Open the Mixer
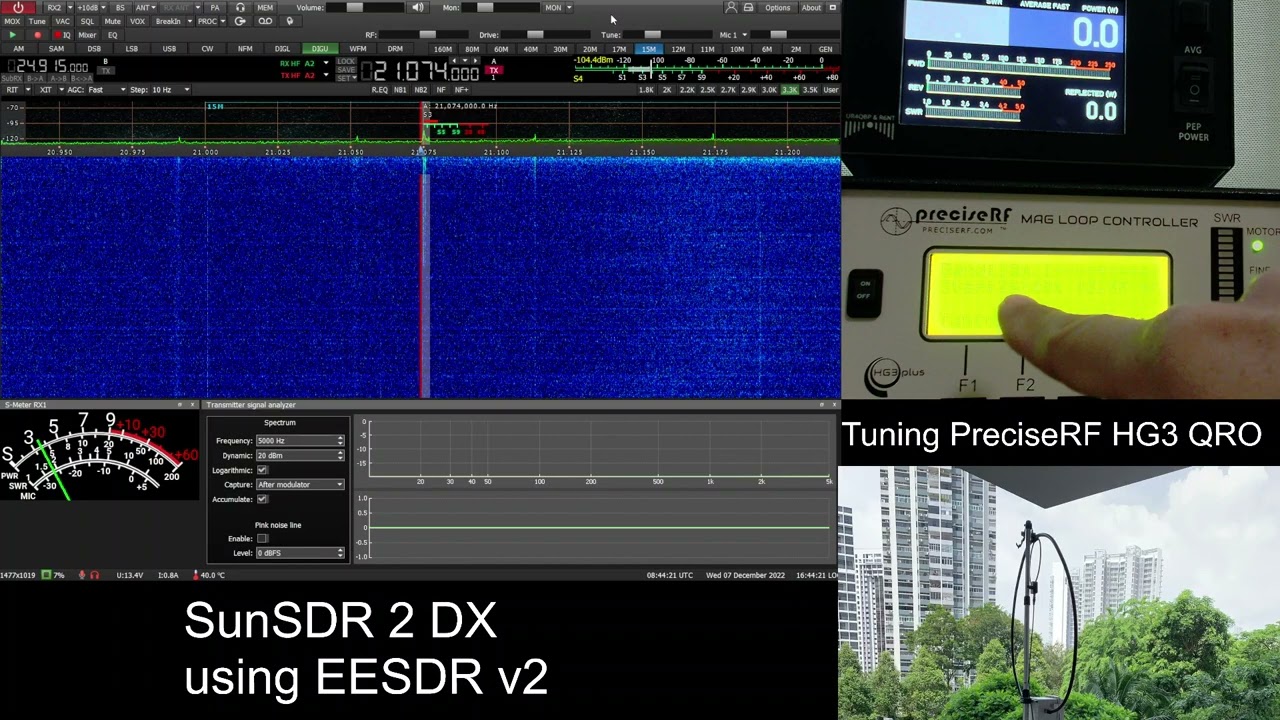The width and height of the screenshot is (1280, 720). (87, 35)
